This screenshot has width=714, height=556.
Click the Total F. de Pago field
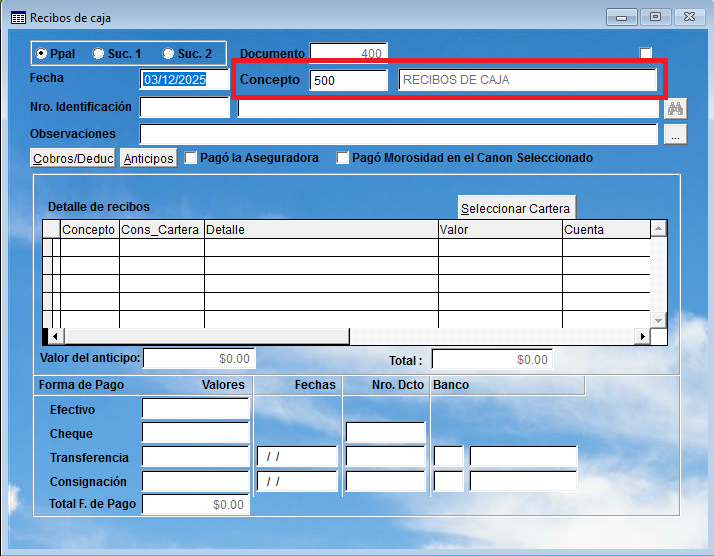tap(196, 504)
